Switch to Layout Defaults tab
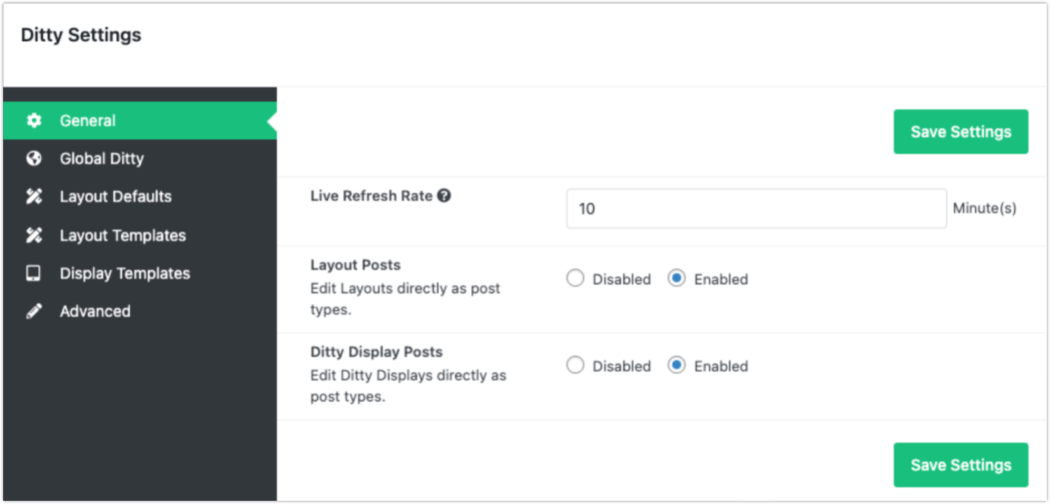This screenshot has width=1050, height=504. pyautogui.click(x=140, y=197)
